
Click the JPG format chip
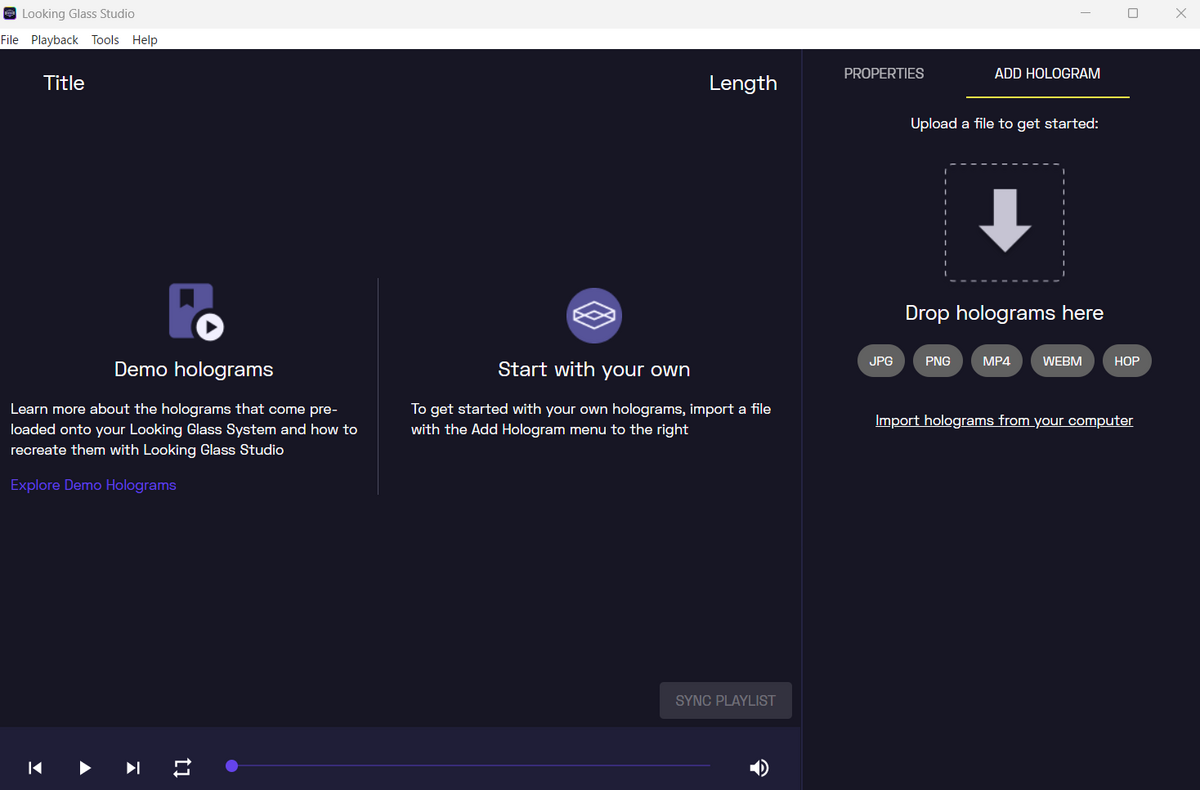[881, 361]
